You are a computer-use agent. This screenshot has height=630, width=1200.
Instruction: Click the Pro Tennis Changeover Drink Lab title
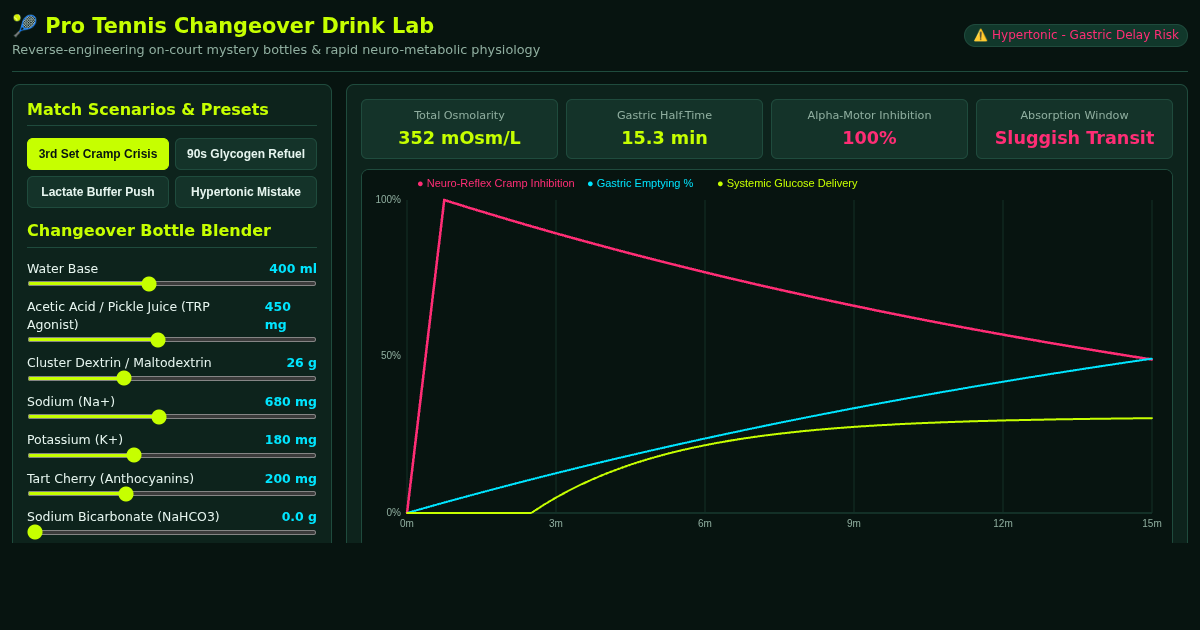click(239, 26)
